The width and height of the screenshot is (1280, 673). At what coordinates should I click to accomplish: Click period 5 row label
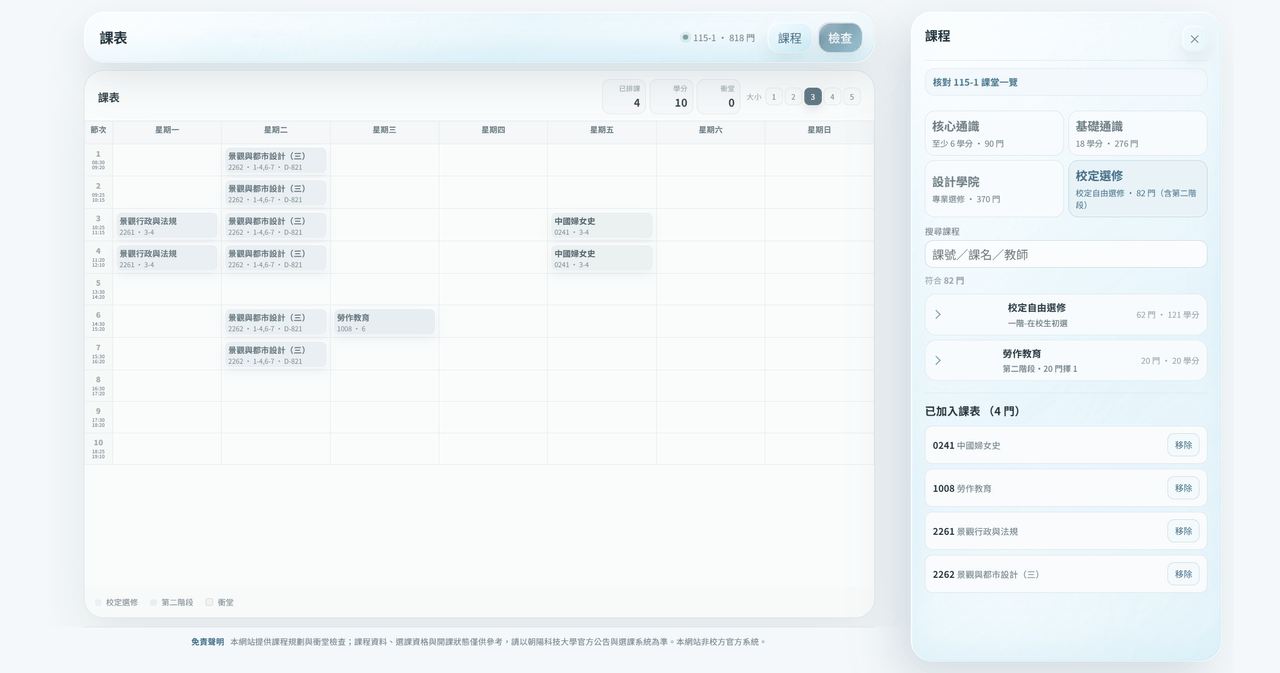(98, 289)
